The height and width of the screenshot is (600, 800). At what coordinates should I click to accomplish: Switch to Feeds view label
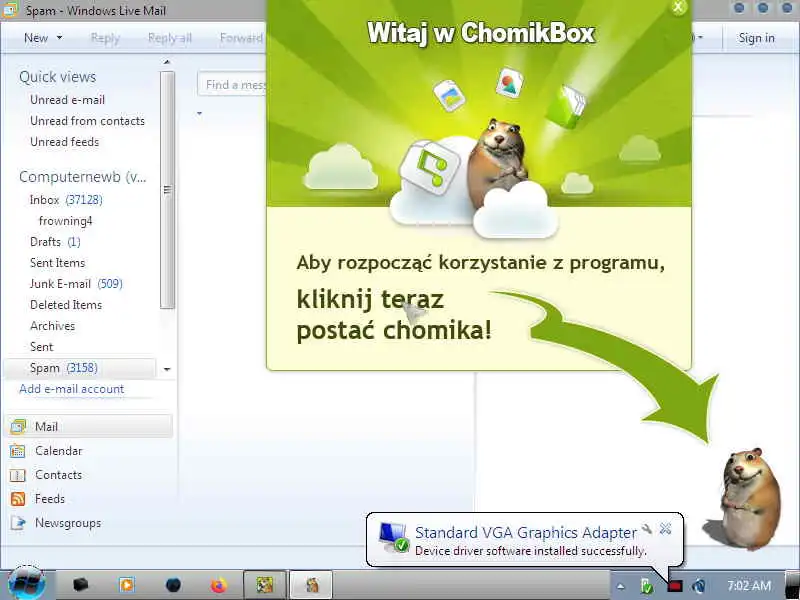[49, 498]
